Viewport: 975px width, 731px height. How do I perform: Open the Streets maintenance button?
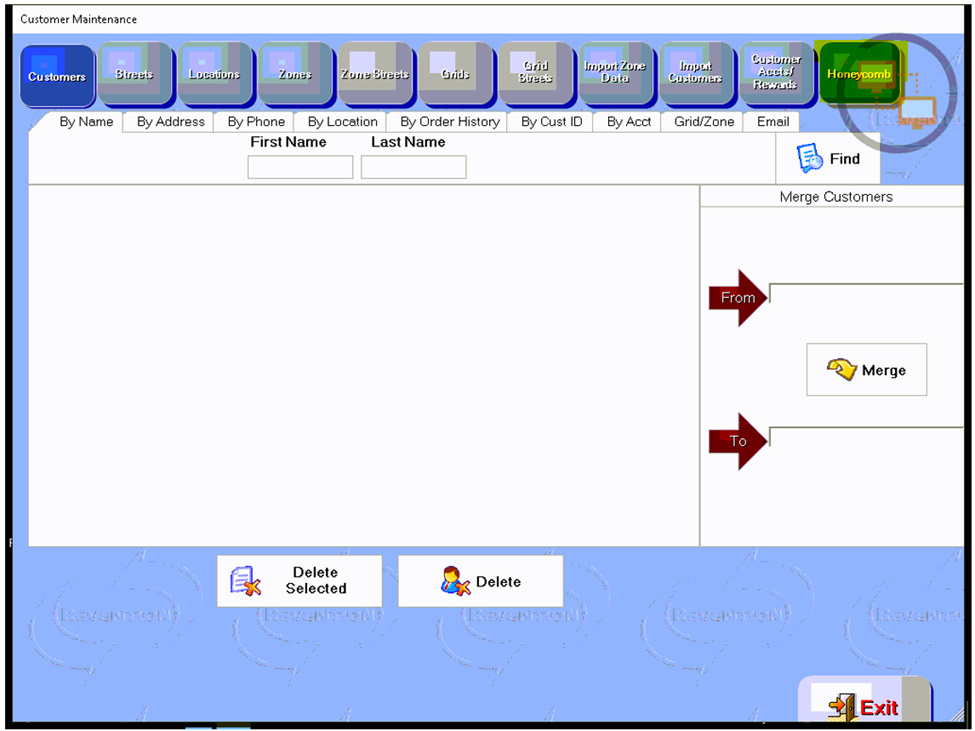135,75
